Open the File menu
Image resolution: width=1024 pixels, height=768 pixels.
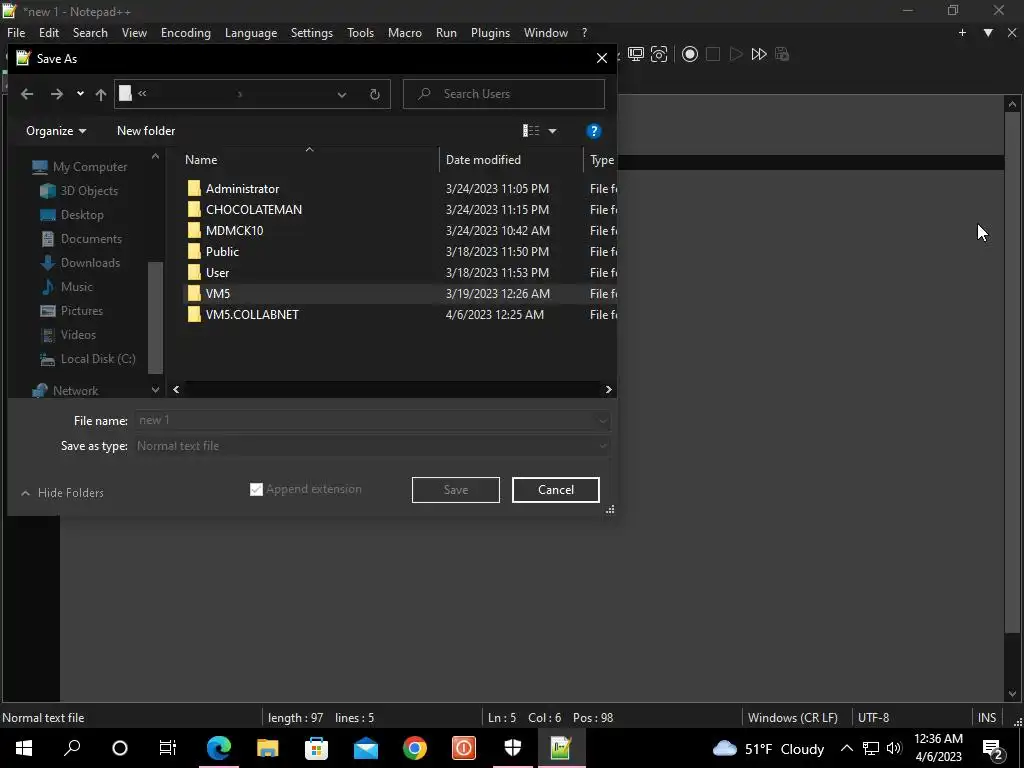pyautogui.click(x=16, y=33)
